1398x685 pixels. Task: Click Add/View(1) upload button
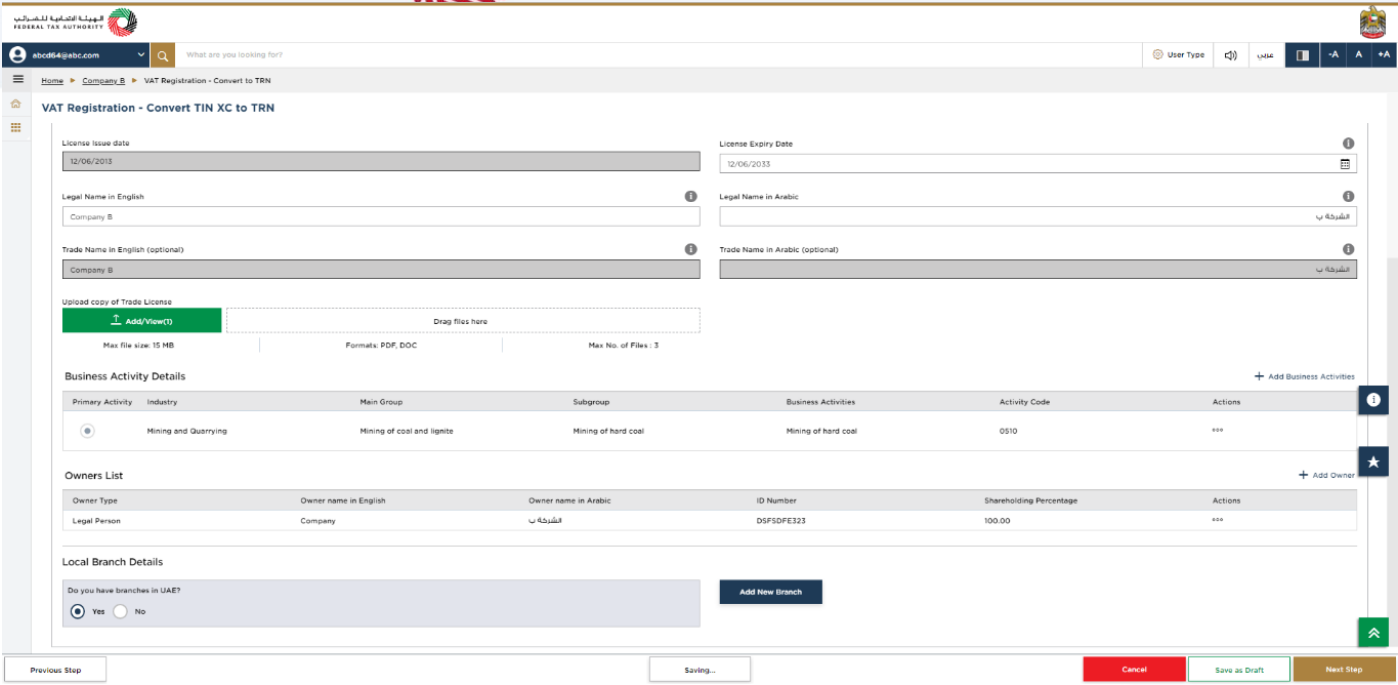tap(142, 321)
